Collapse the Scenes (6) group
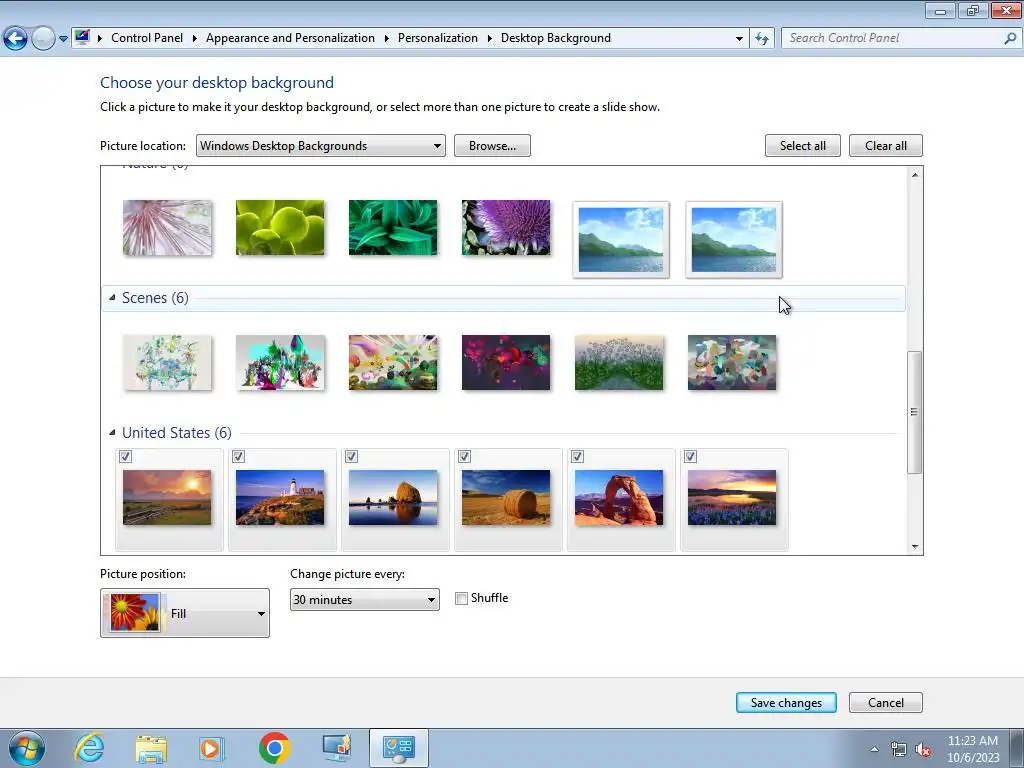This screenshot has width=1024, height=768. [x=112, y=298]
